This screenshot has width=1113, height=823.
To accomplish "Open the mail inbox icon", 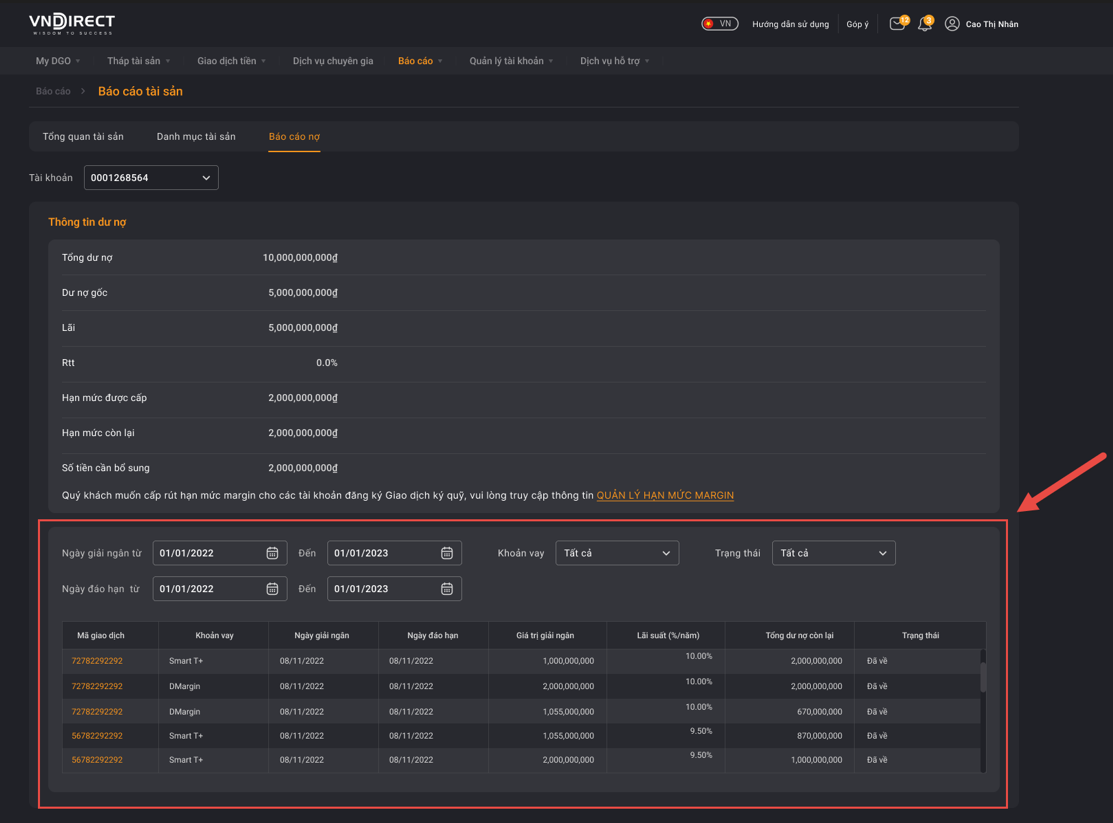I will [897, 24].
